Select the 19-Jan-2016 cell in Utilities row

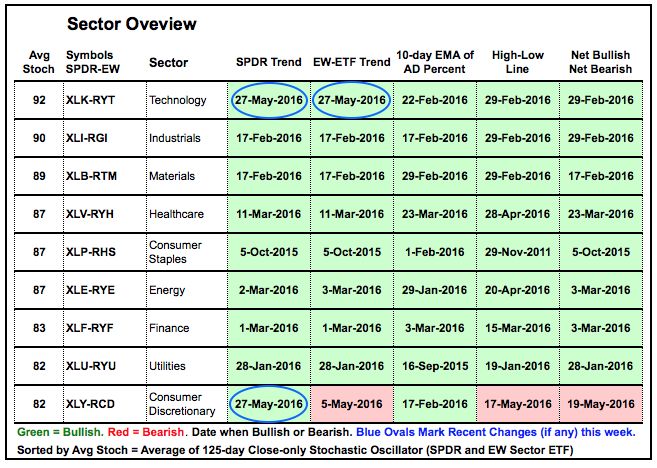[x=517, y=366]
